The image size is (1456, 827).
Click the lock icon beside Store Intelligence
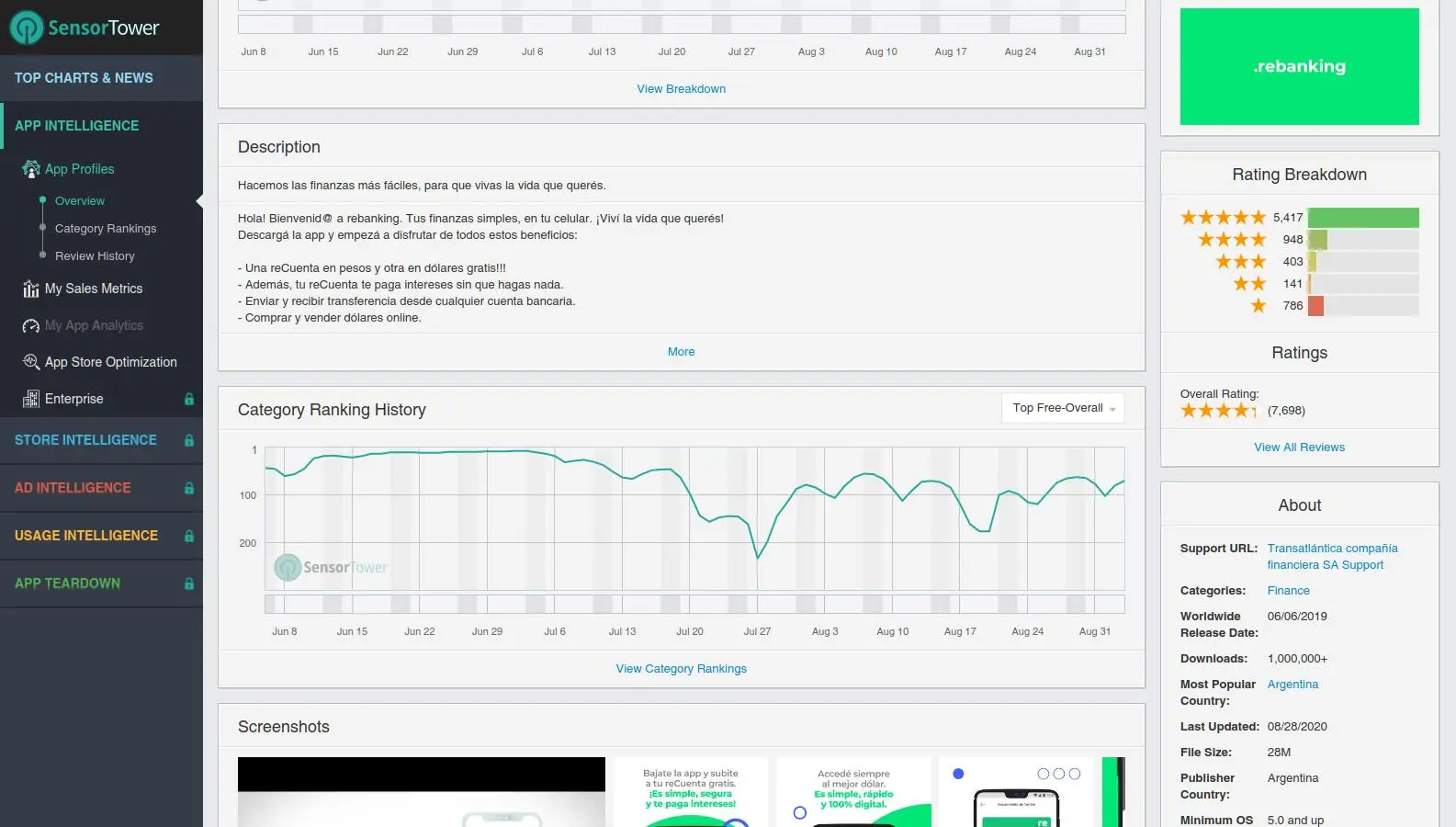point(189,440)
